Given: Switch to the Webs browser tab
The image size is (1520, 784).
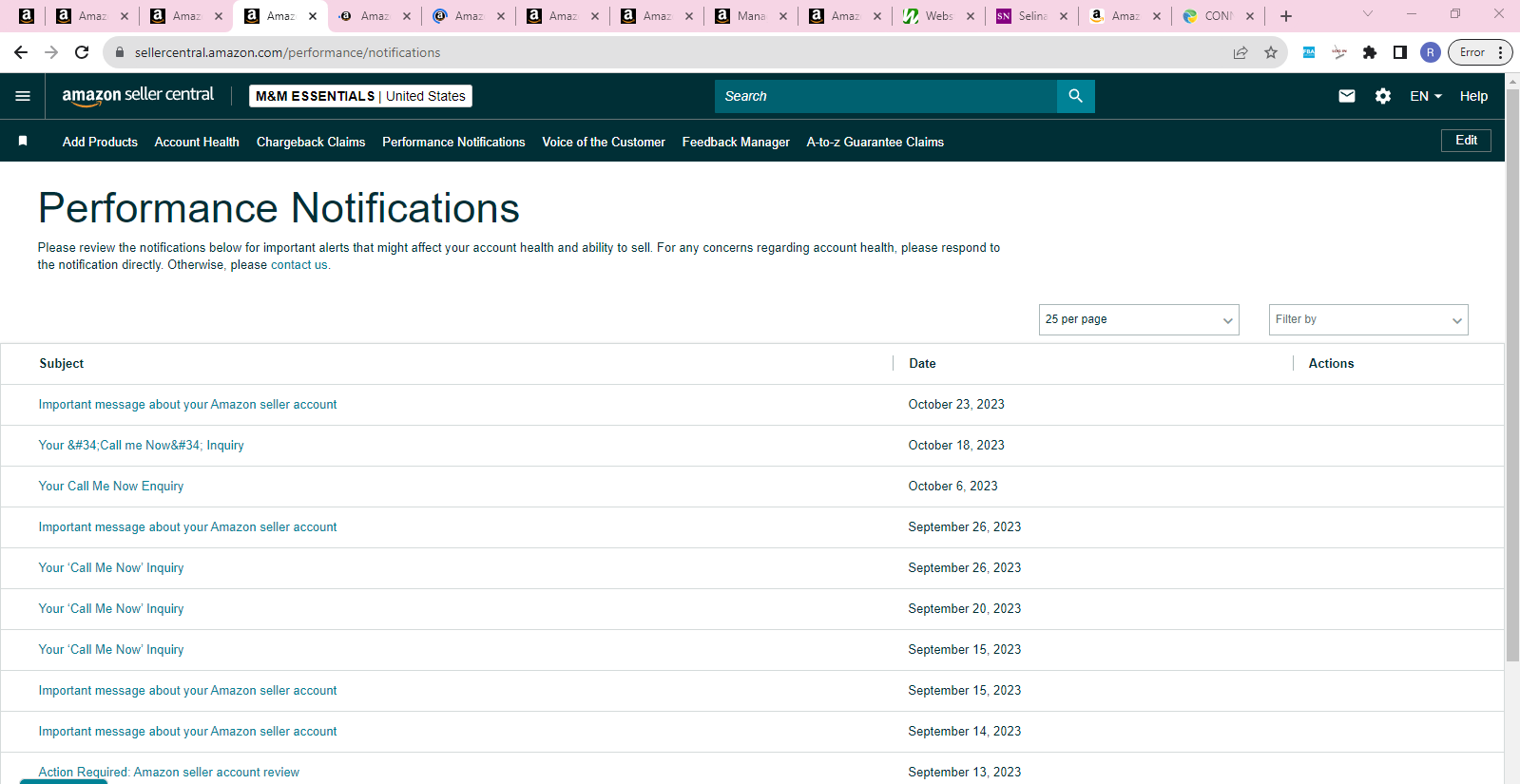Looking at the screenshot, I should pos(938,16).
